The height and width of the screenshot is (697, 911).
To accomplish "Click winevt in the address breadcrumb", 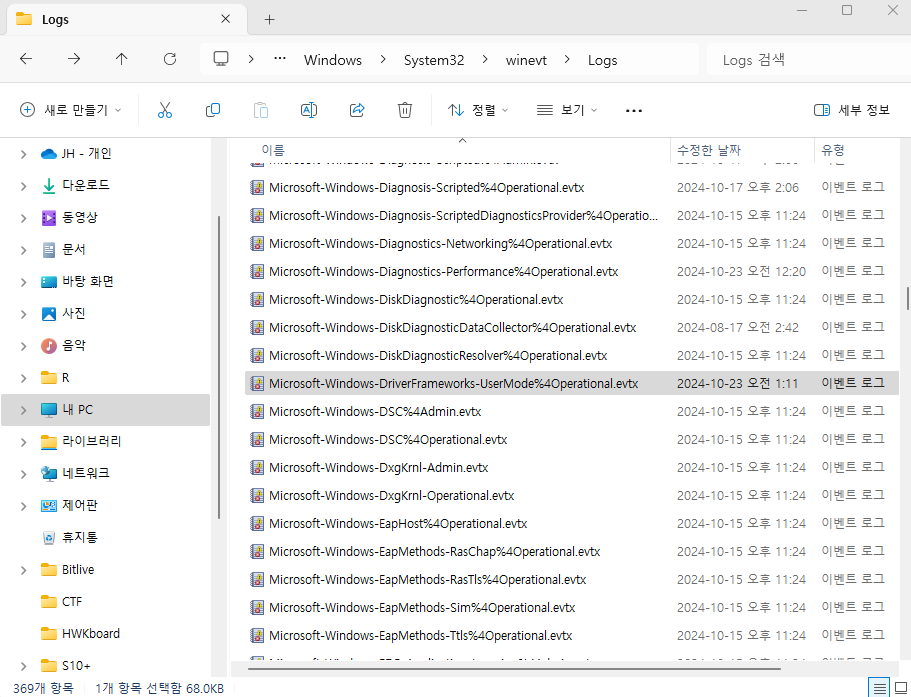I will tap(526, 60).
